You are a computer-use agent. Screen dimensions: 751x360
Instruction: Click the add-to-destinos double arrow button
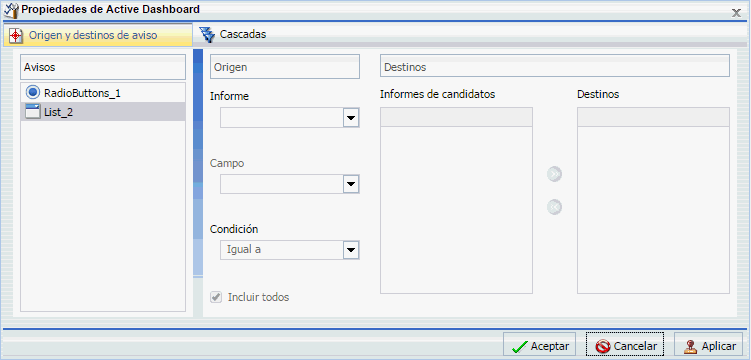(555, 175)
